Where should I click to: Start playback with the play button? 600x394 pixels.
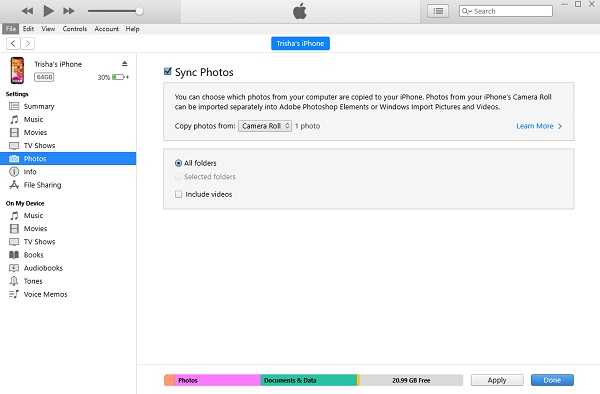[48, 11]
